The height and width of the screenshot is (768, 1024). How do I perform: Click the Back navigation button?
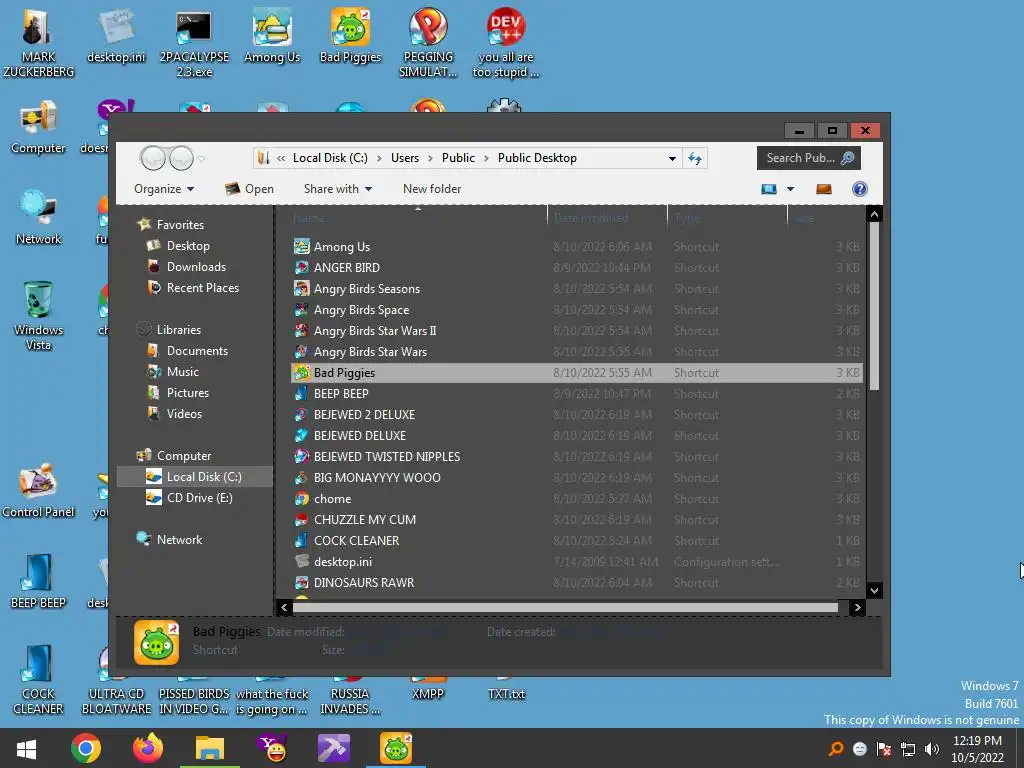pyautogui.click(x=153, y=158)
